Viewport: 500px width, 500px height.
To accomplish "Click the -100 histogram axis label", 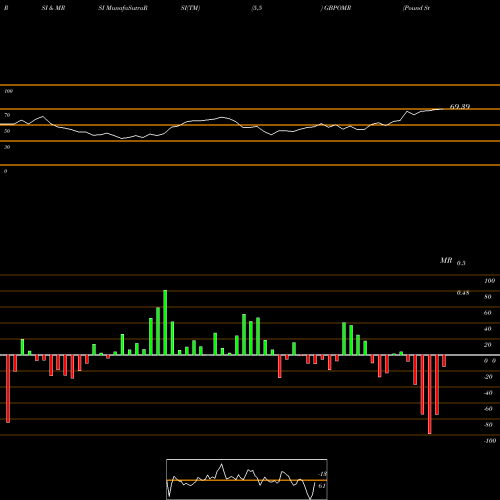I will [490, 441].
